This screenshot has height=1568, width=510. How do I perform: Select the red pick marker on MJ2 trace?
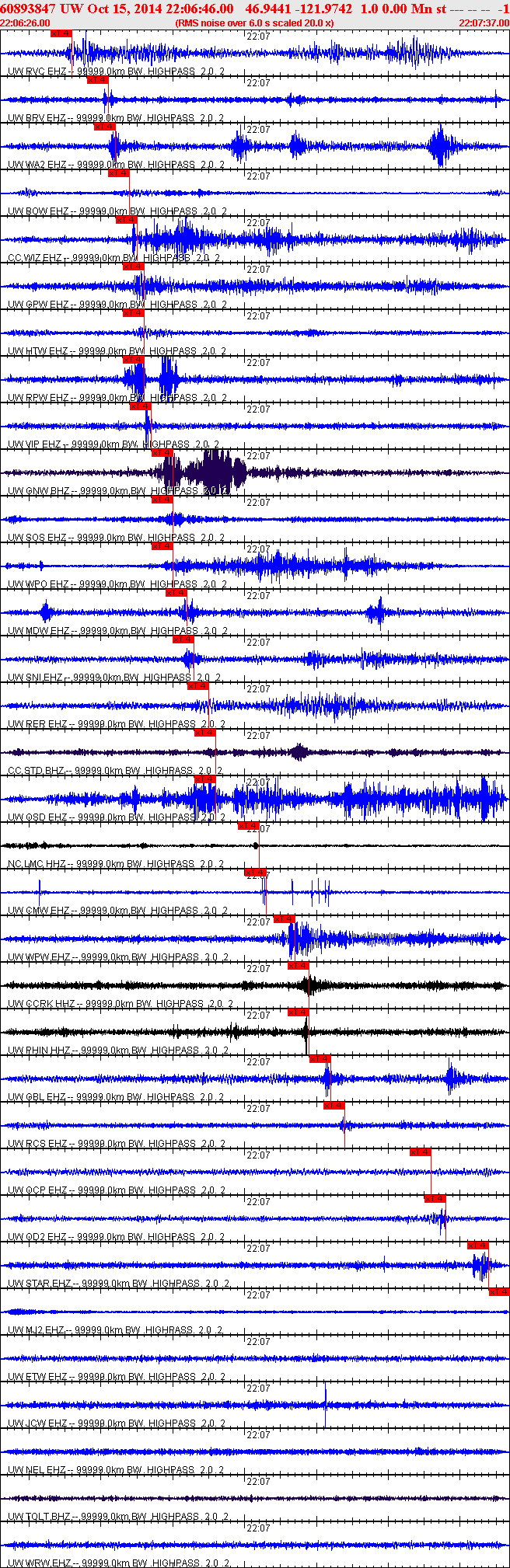499,1292
